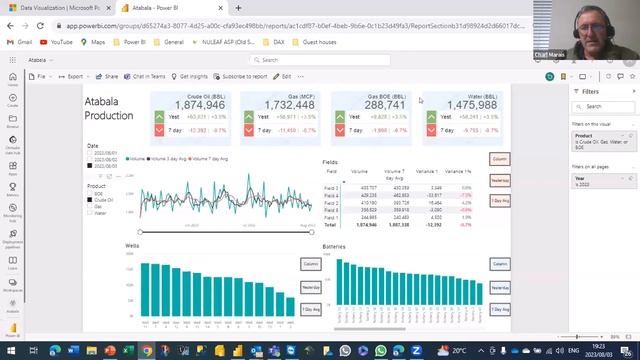The width and height of the screenshot is (640, 360).
Task: Open Chrome from the taskbar
Action: [x=147, y=350]
